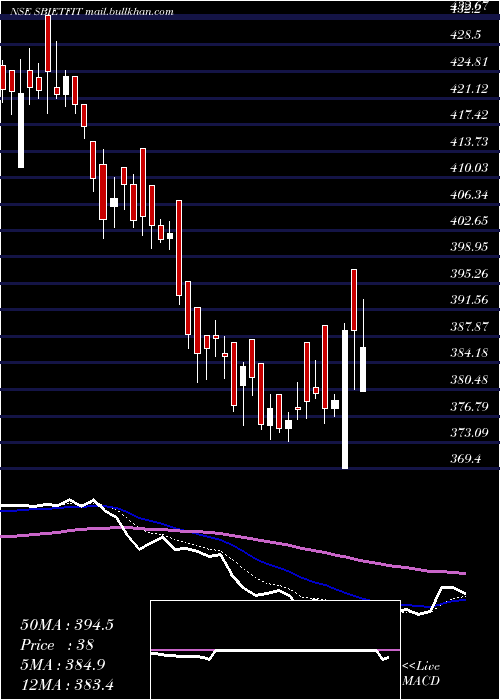Select the last white candle on the right
Screen dimensions: 500x700
[363, 369]
